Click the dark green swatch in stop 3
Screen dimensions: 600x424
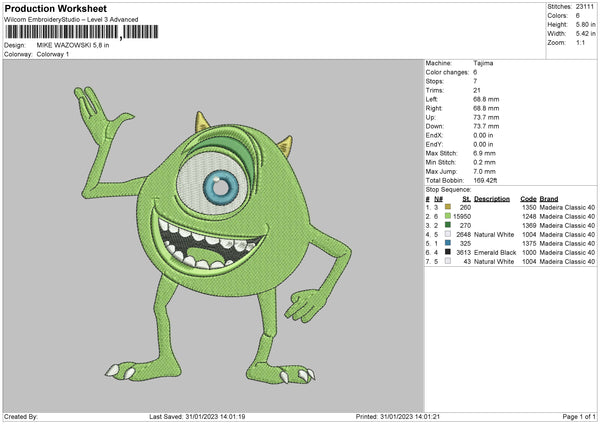tap(447, 225)
